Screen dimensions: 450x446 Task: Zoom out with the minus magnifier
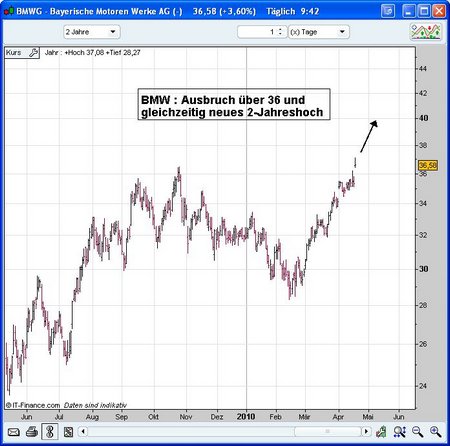(x=417, y=432)
